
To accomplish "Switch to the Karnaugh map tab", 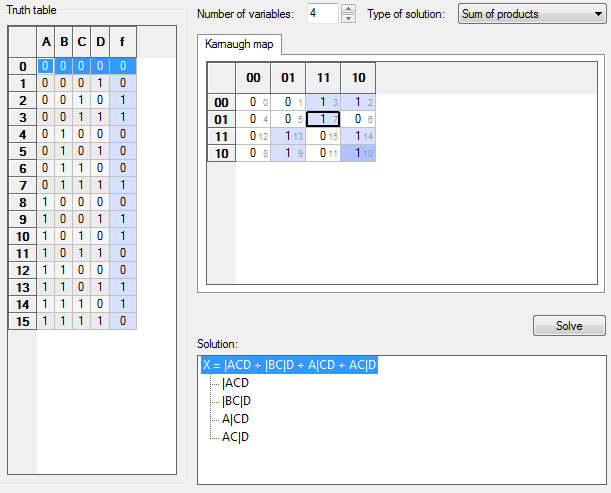I will (x=239, y=44).
